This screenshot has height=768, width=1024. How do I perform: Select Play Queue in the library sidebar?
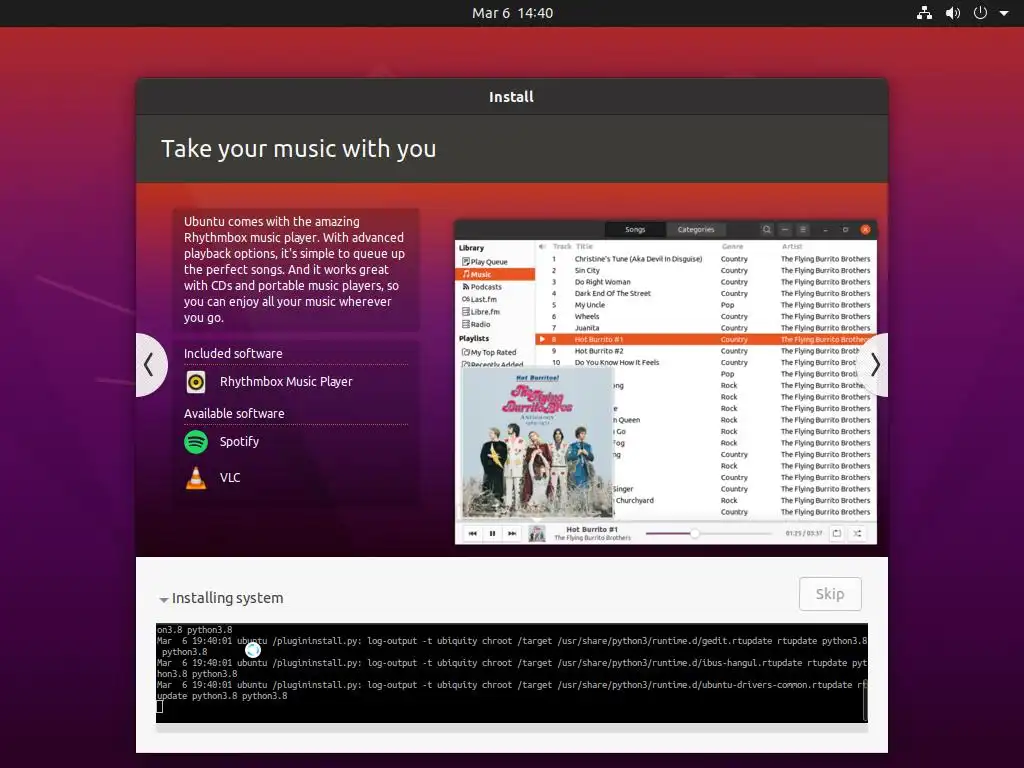pos(488,261)
